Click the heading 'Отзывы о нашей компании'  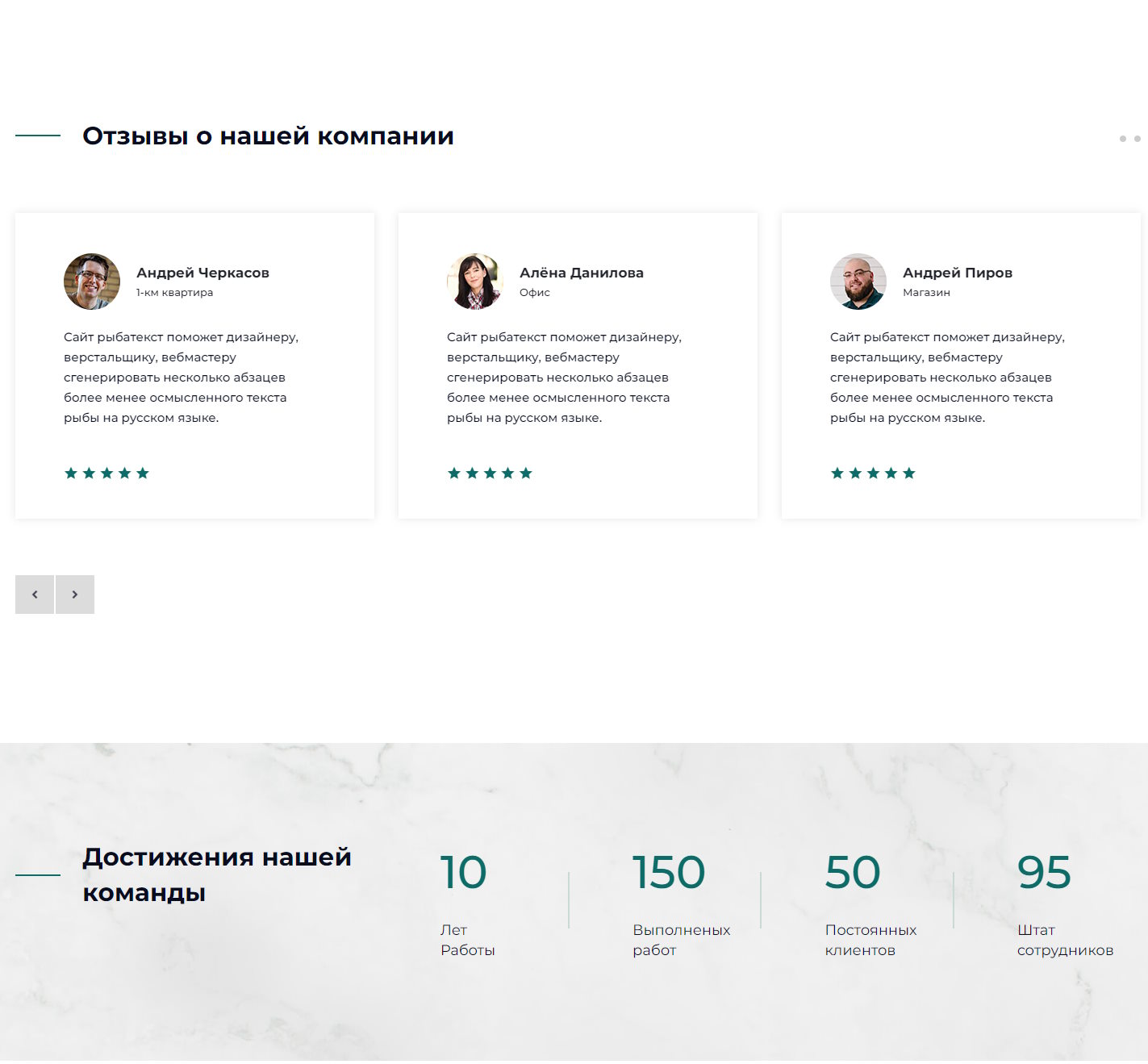(x=268, y=136)
